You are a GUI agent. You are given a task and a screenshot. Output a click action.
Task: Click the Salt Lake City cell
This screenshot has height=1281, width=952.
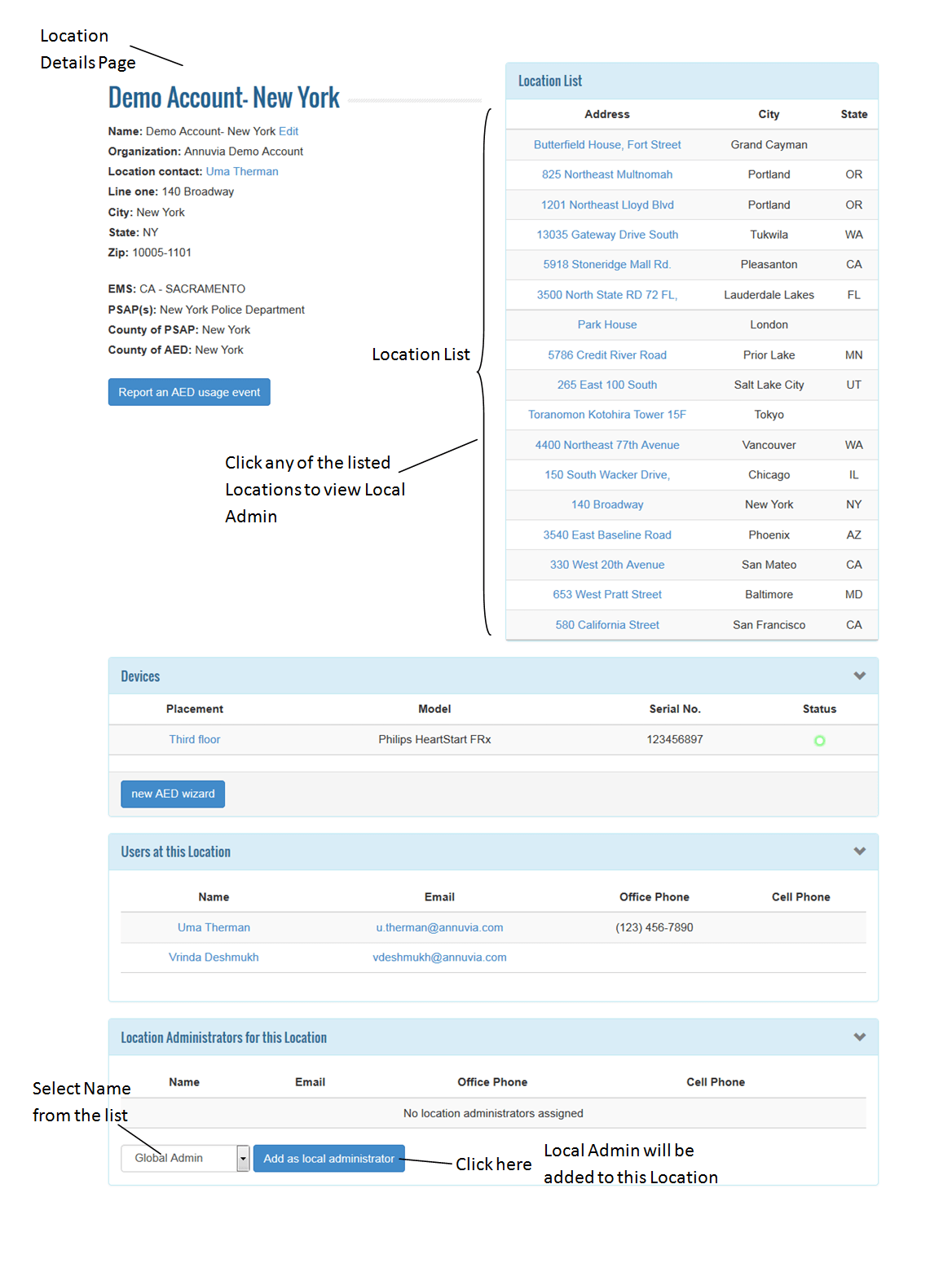[769, 385]
